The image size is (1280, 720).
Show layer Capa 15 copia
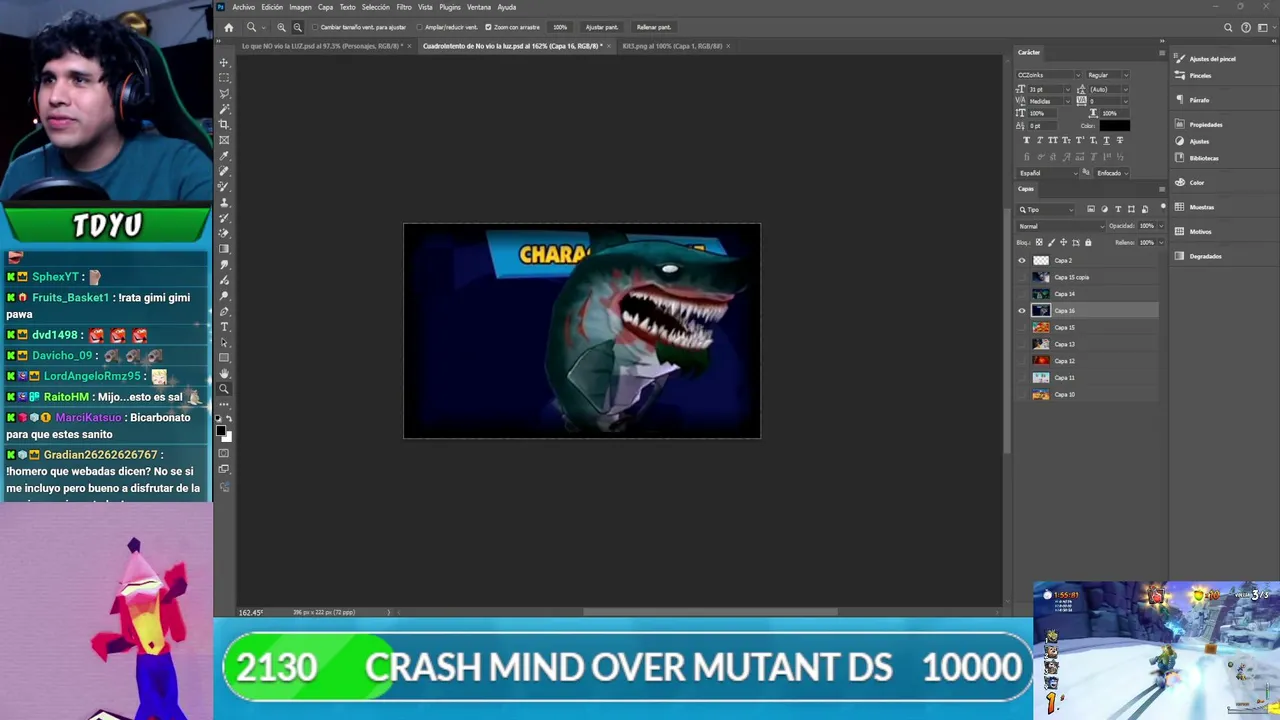coord(1022,277)
